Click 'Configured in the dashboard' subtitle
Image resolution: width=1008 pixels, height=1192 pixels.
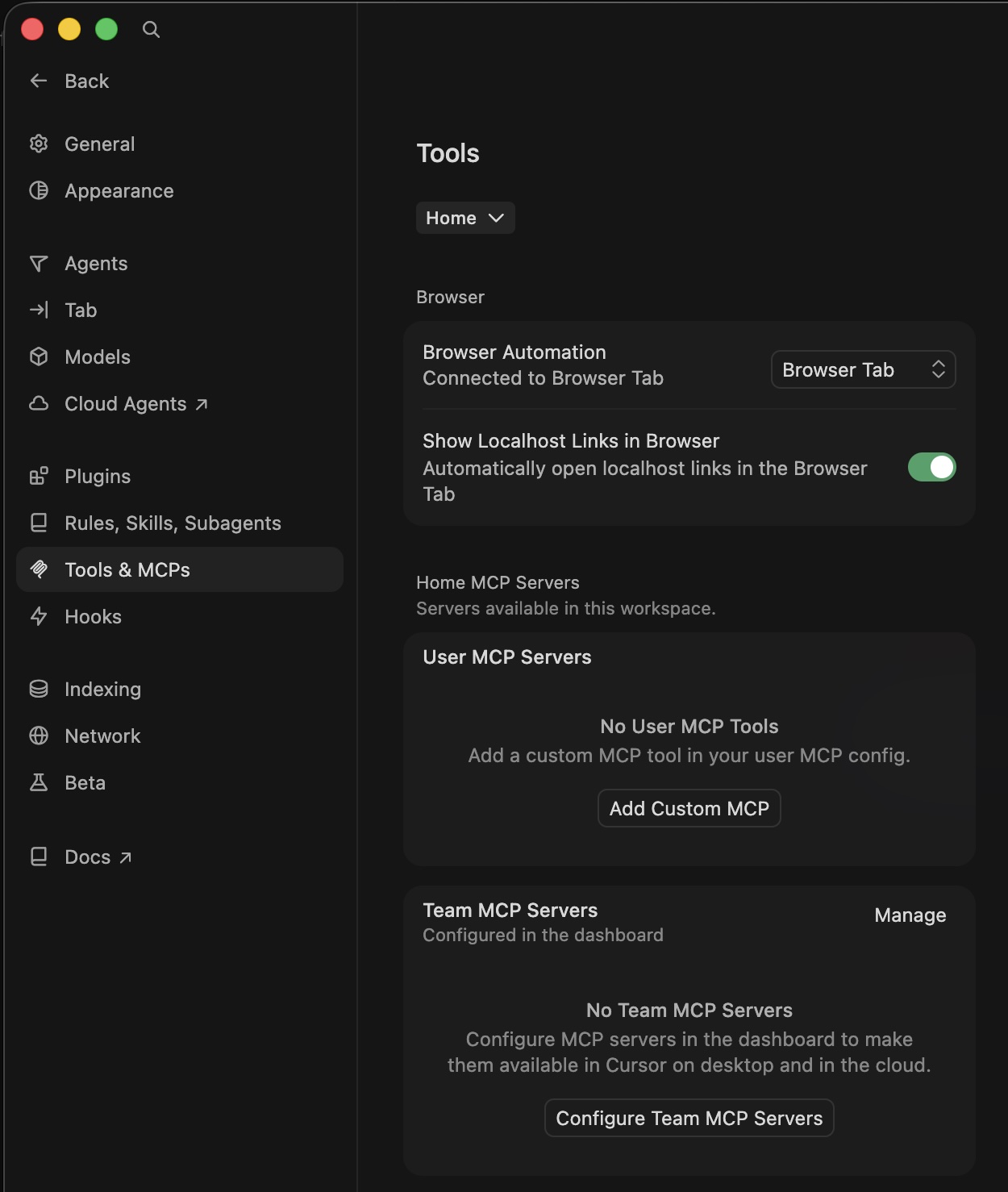pos(543,935)
